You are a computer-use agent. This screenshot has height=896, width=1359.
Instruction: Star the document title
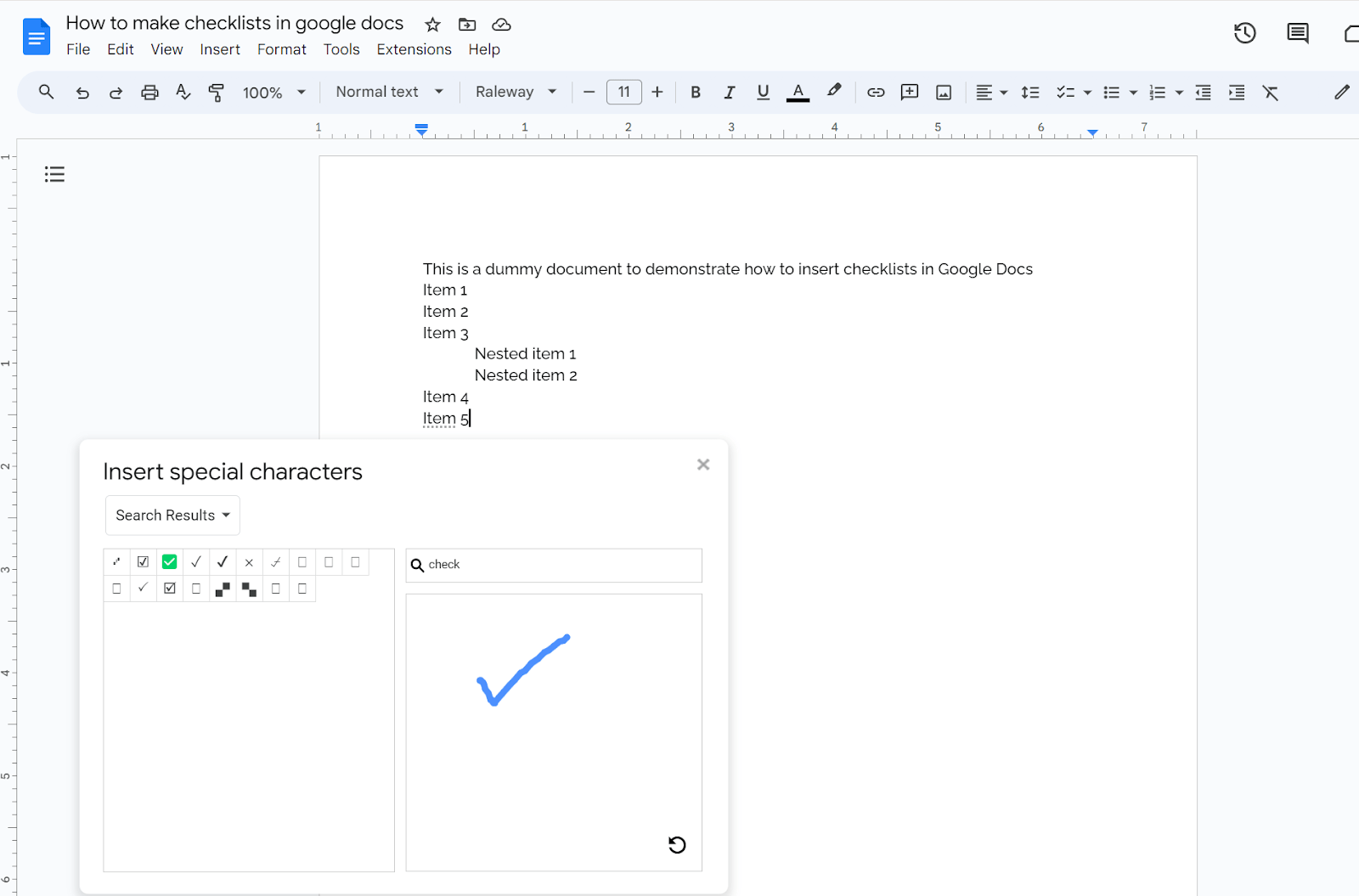point(433,25)
